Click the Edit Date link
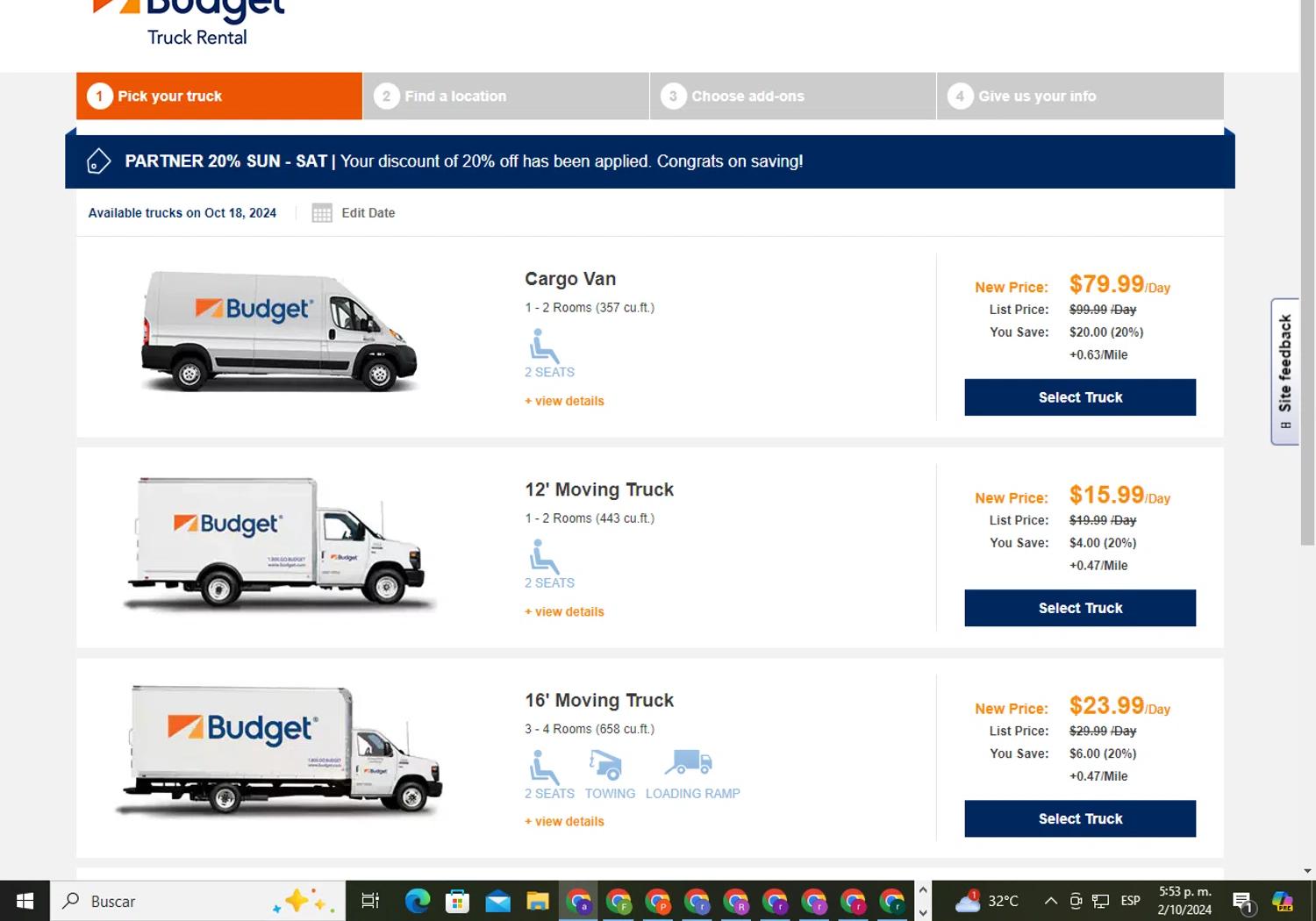 click(368, 213)
